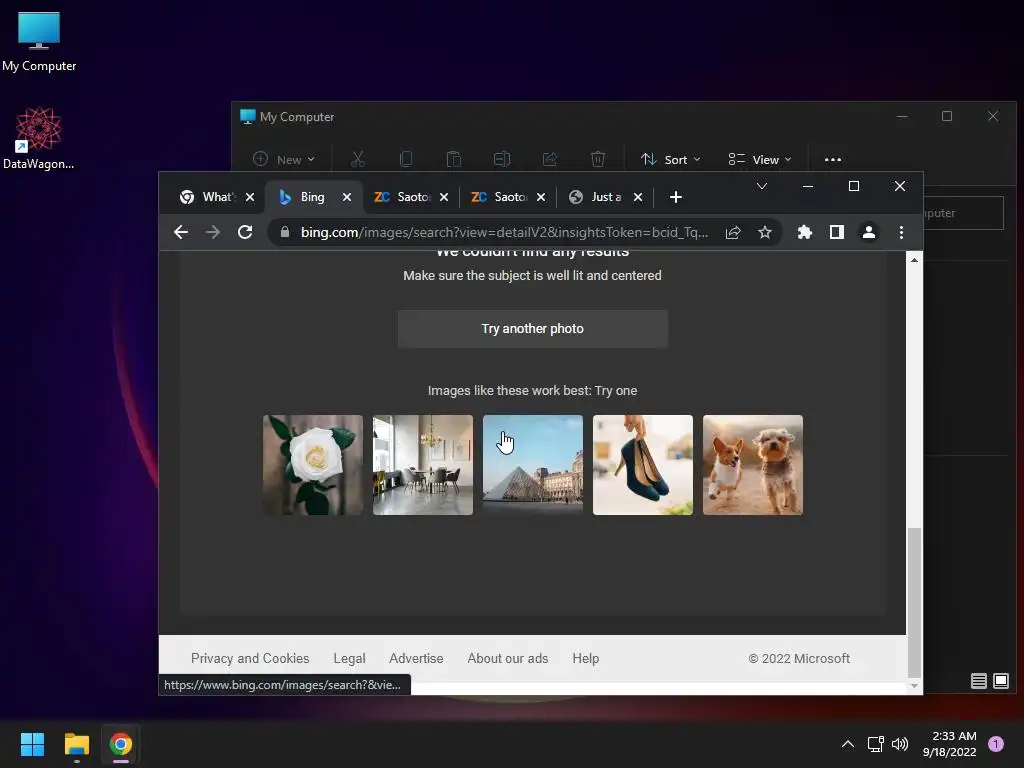Switch to large icons view in My Computer
Viewport: 1024px width, 768px height.
[x=1000, y=681]
